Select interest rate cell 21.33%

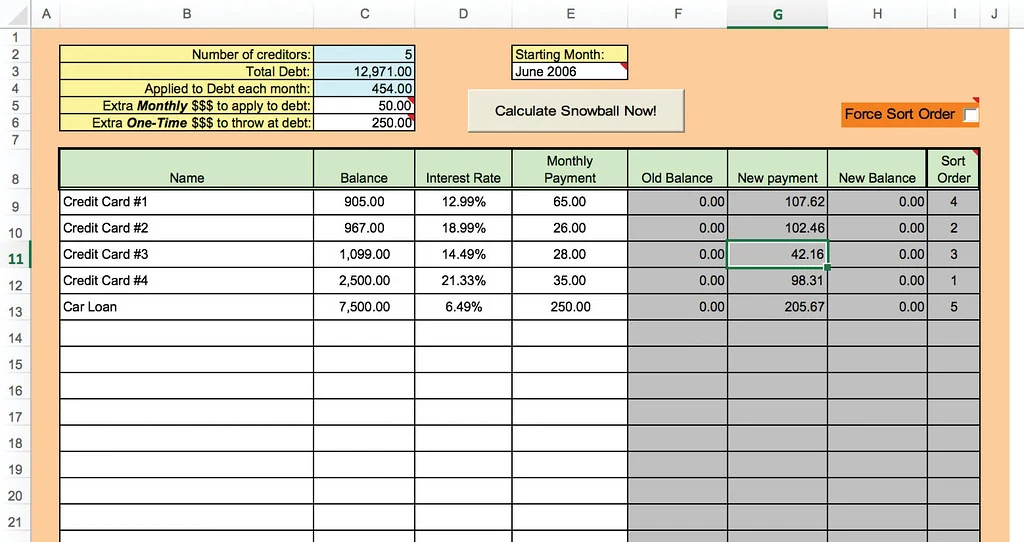click(x=464, y=280)
